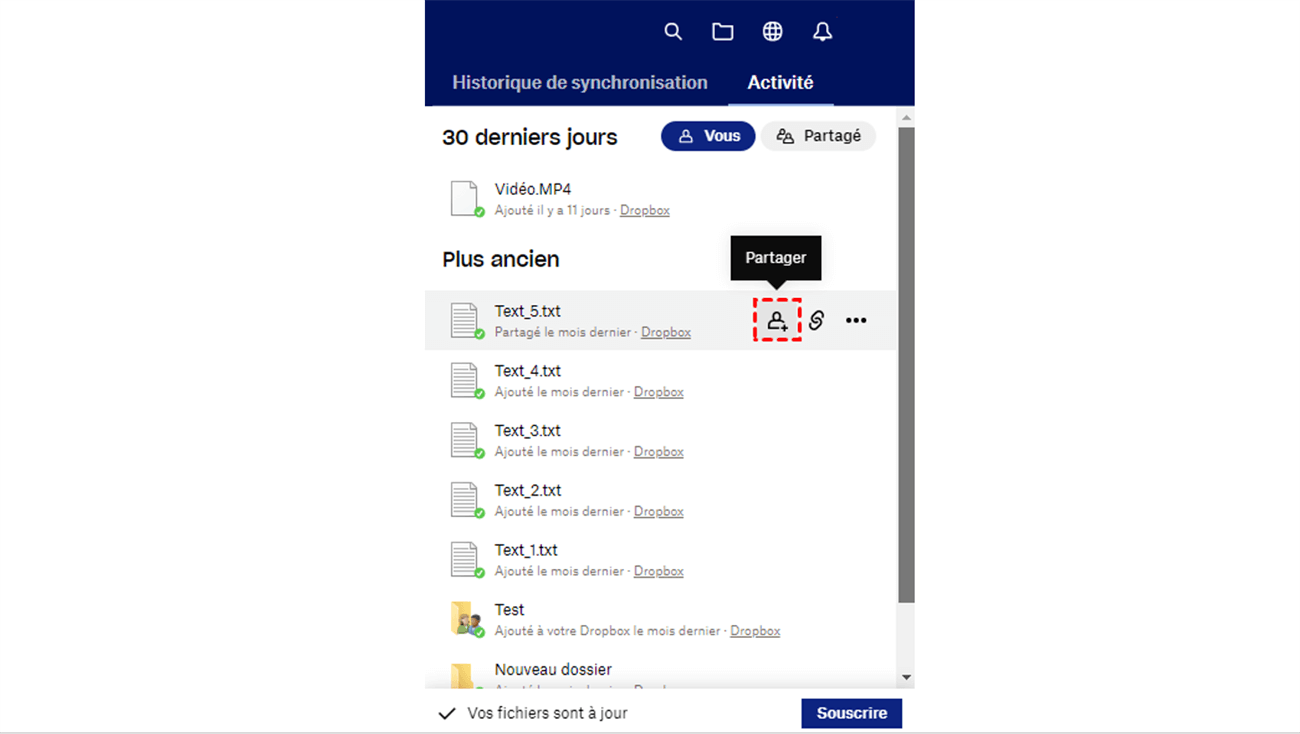1300x734 pixels.
Task: Open the notifications bell icon
Action: click(822, 32)
